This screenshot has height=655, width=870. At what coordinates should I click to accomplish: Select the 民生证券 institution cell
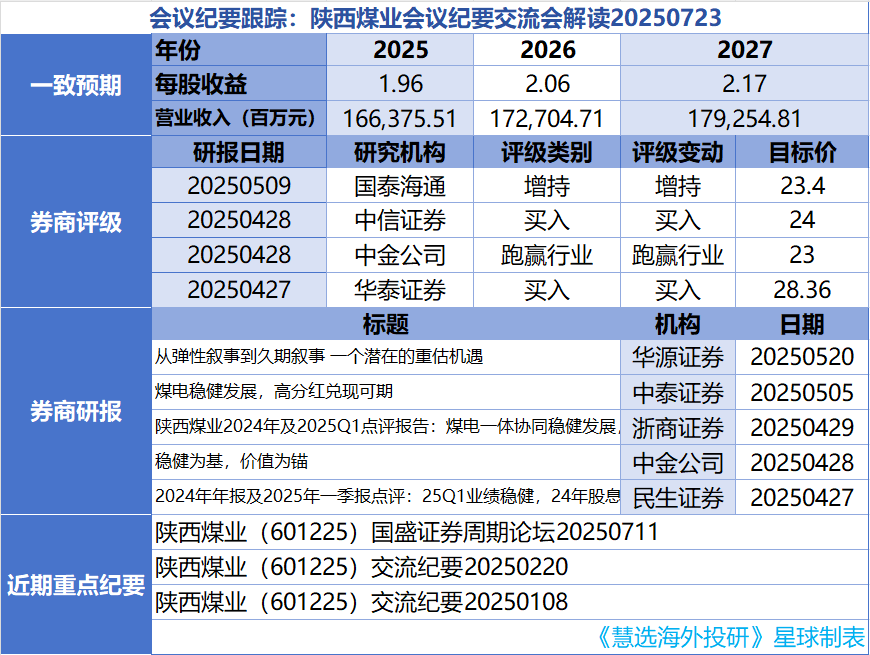point(678,497)
